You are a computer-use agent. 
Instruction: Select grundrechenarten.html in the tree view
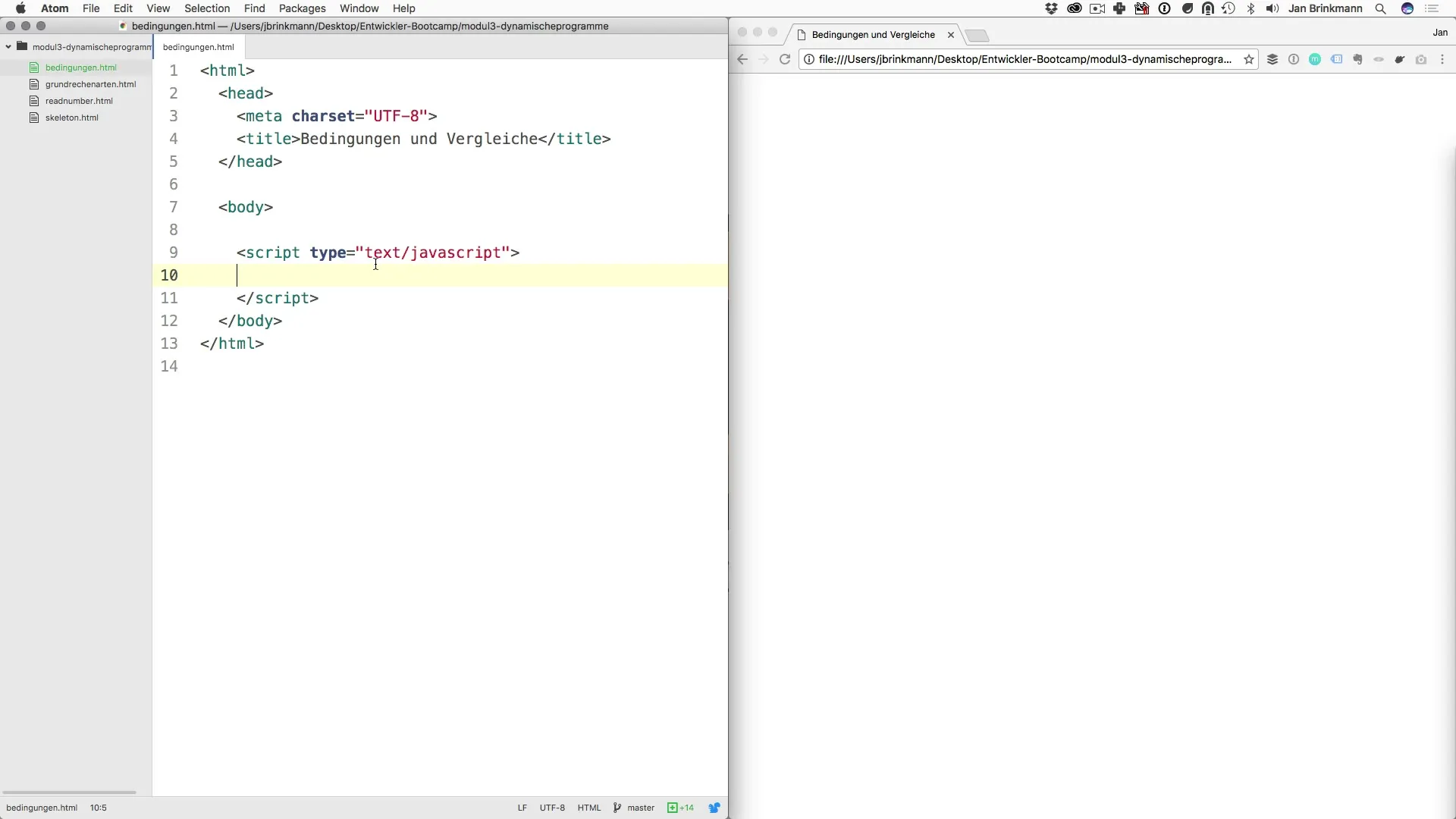coord(90,84)
